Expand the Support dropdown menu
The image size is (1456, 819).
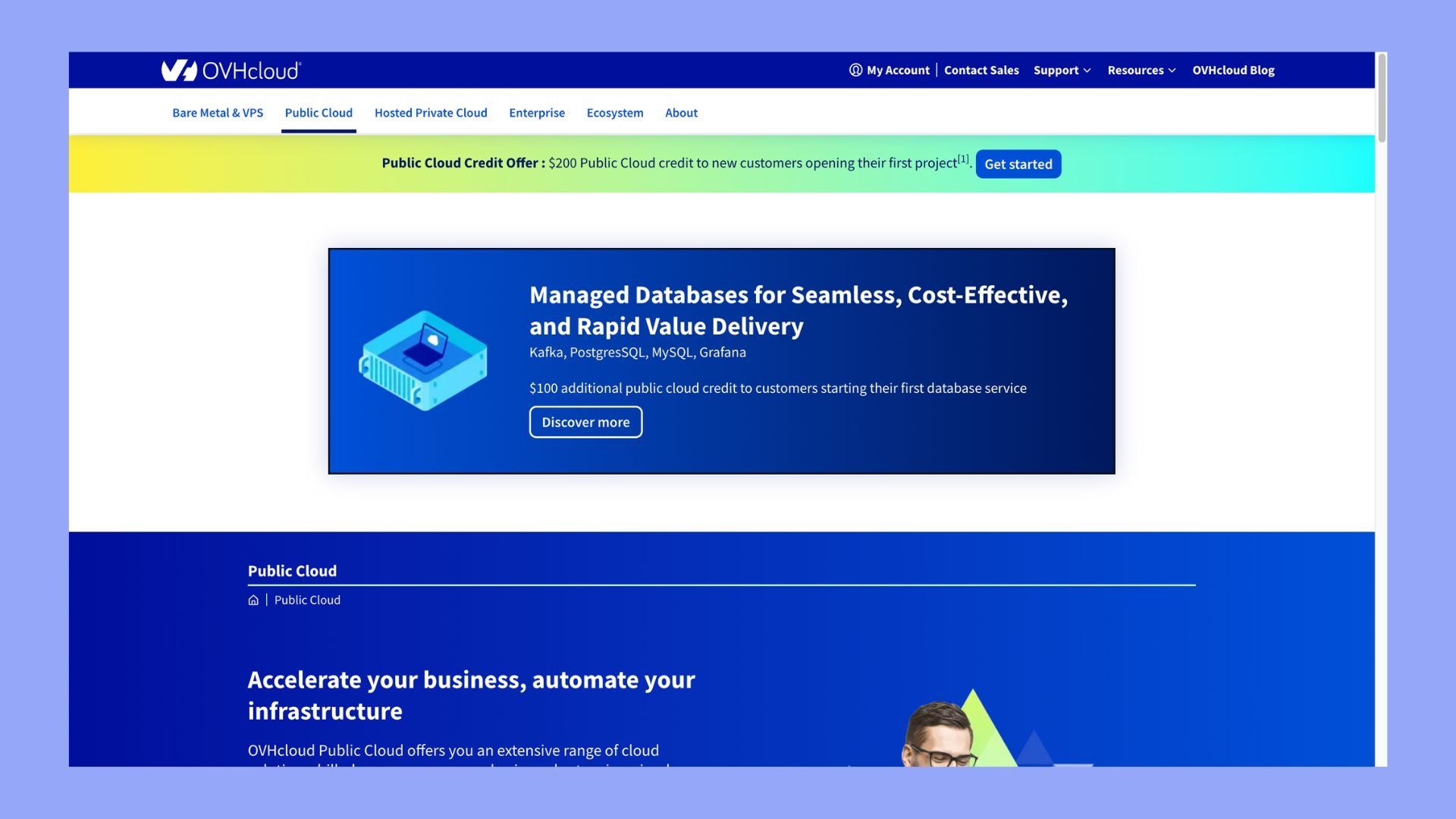pos(1062,69)
